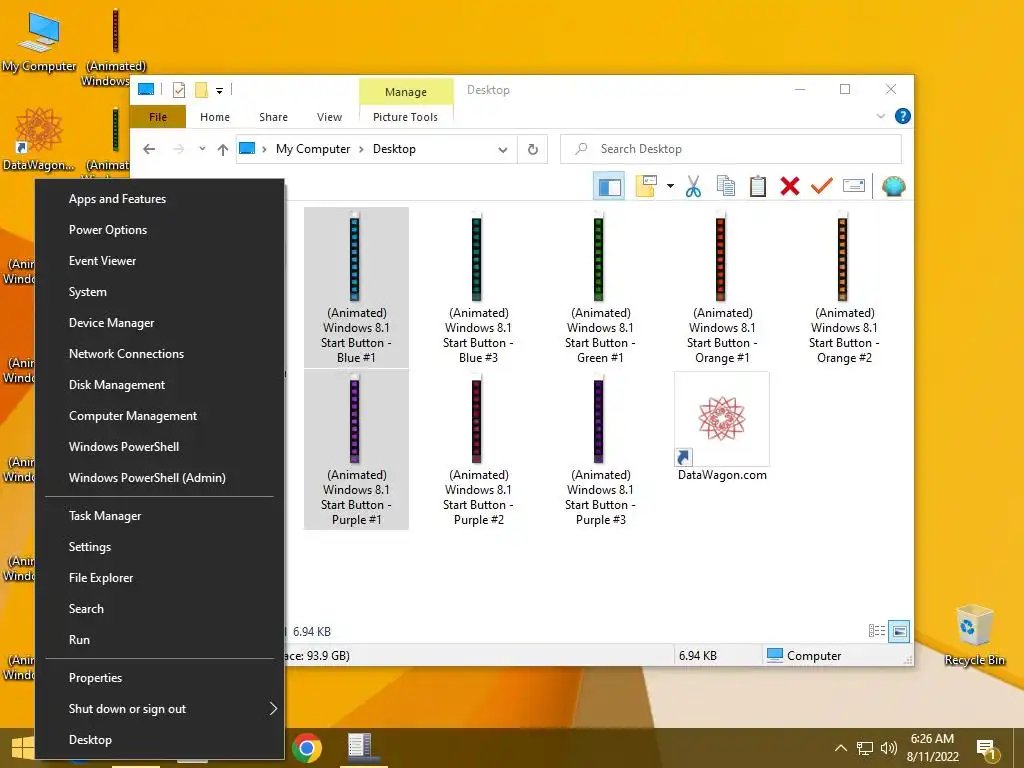Viewport: 1024px width, 768px height.
Task: Click the Copy toolbar icon
Action: click(726, 187)
